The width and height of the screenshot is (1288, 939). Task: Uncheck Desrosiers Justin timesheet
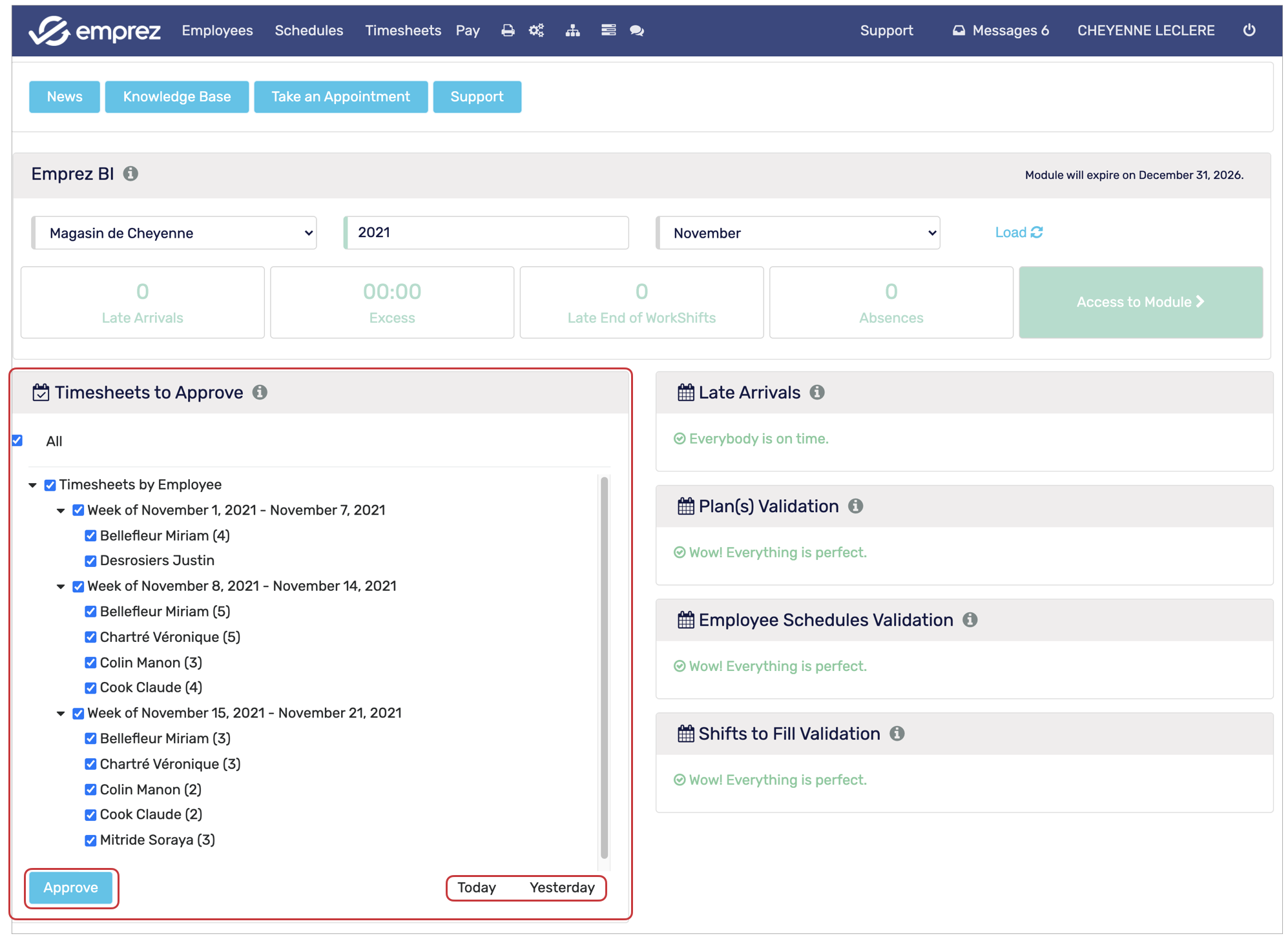(x=90, y=561)
